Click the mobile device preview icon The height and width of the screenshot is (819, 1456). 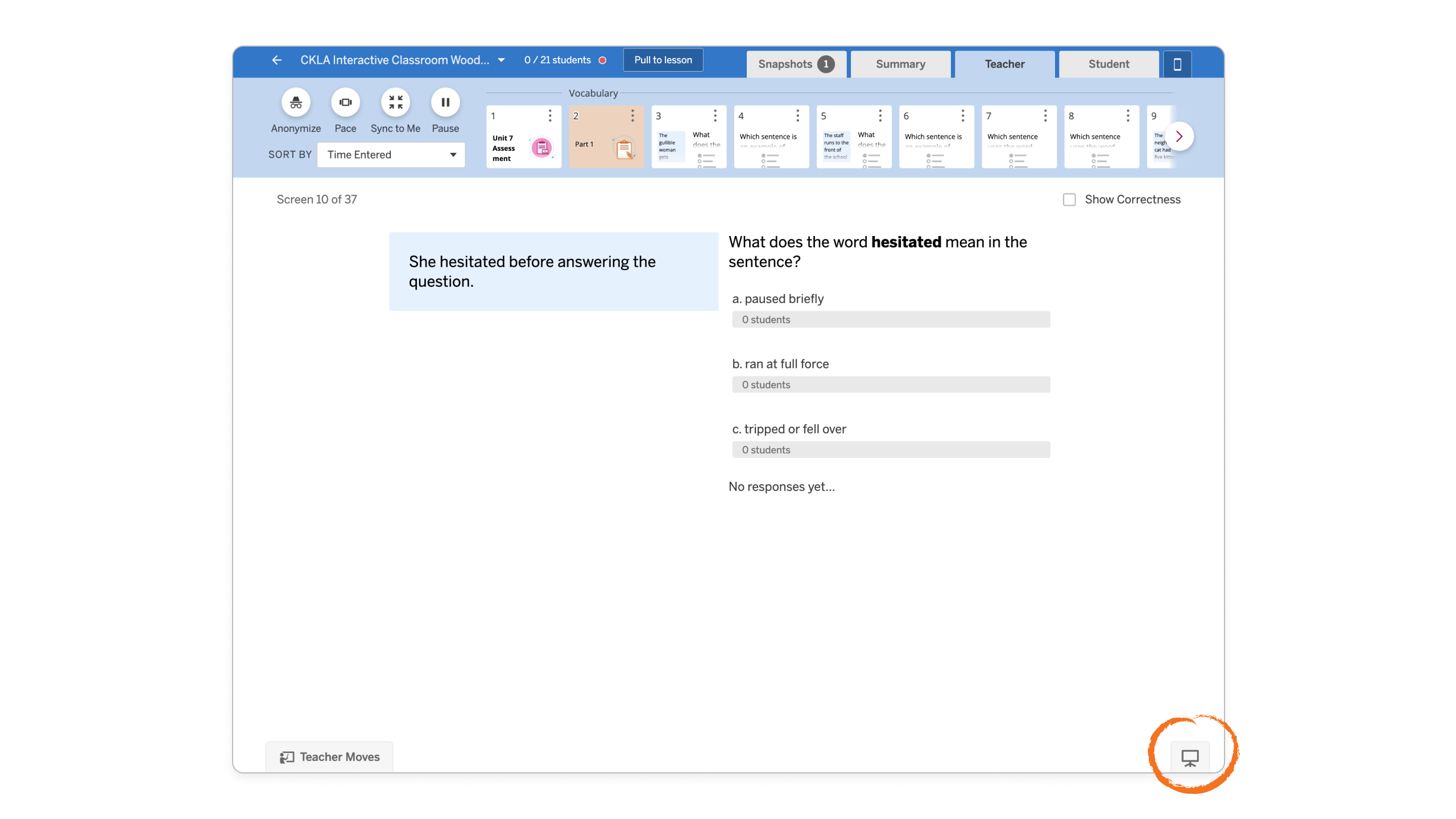[x=1177, y=64]
